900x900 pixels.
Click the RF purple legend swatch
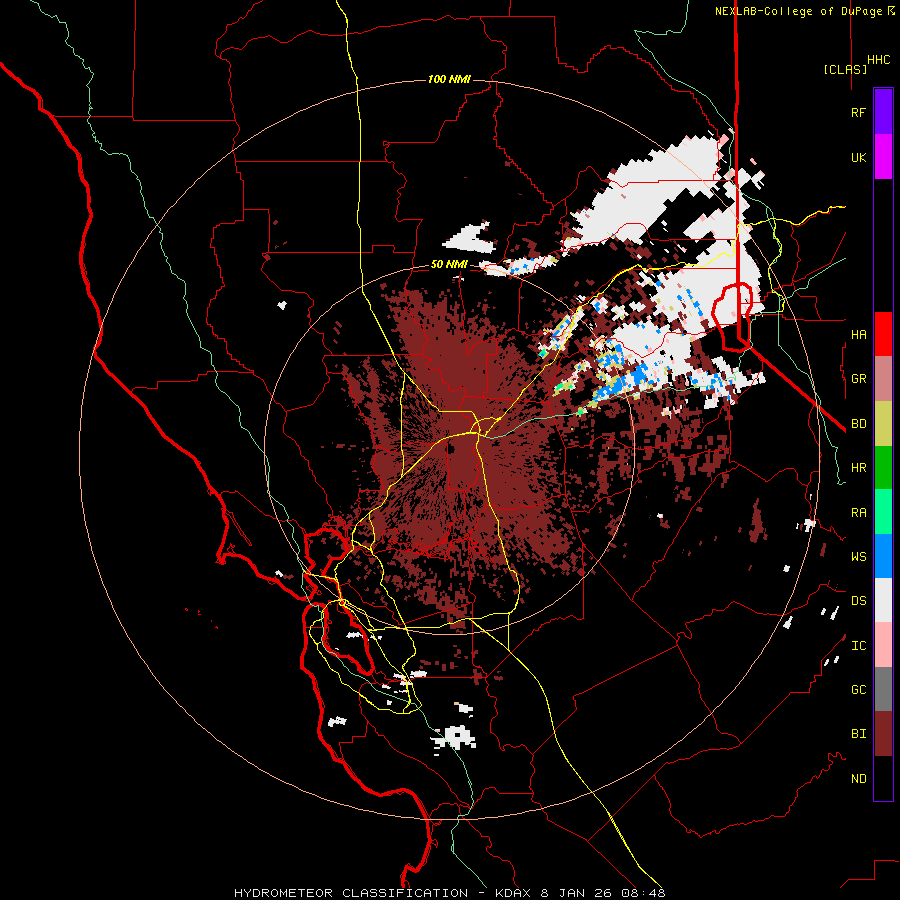point(883,112)
